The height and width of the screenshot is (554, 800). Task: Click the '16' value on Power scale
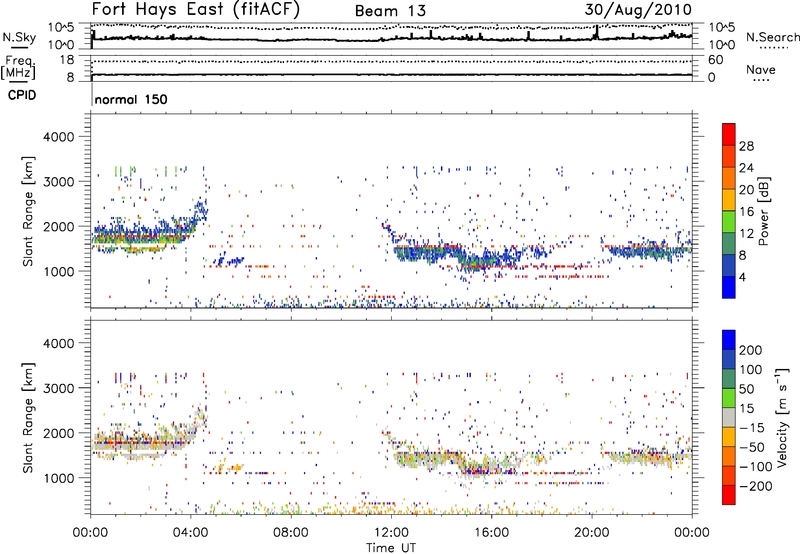[746, 212]
